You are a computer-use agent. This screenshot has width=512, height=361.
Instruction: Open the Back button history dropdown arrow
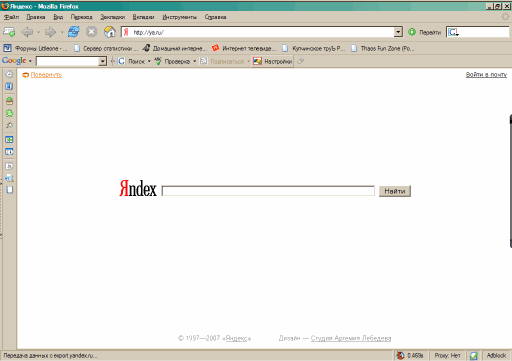38,32
